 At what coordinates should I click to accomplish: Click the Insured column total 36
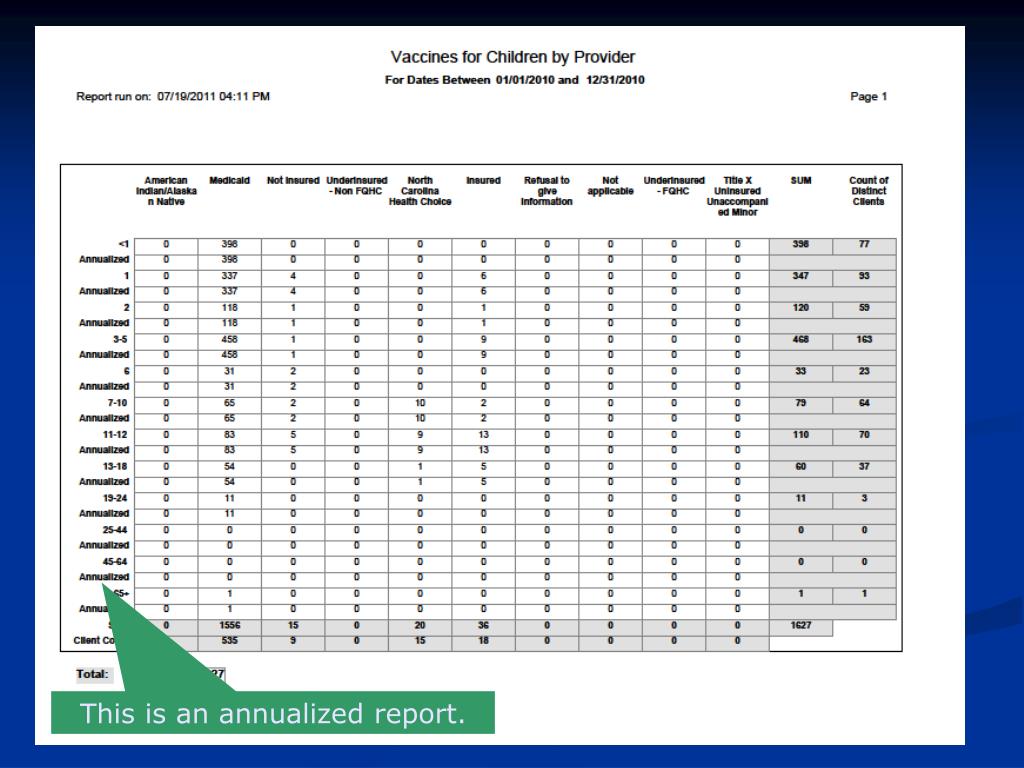(x=483, y=625)
